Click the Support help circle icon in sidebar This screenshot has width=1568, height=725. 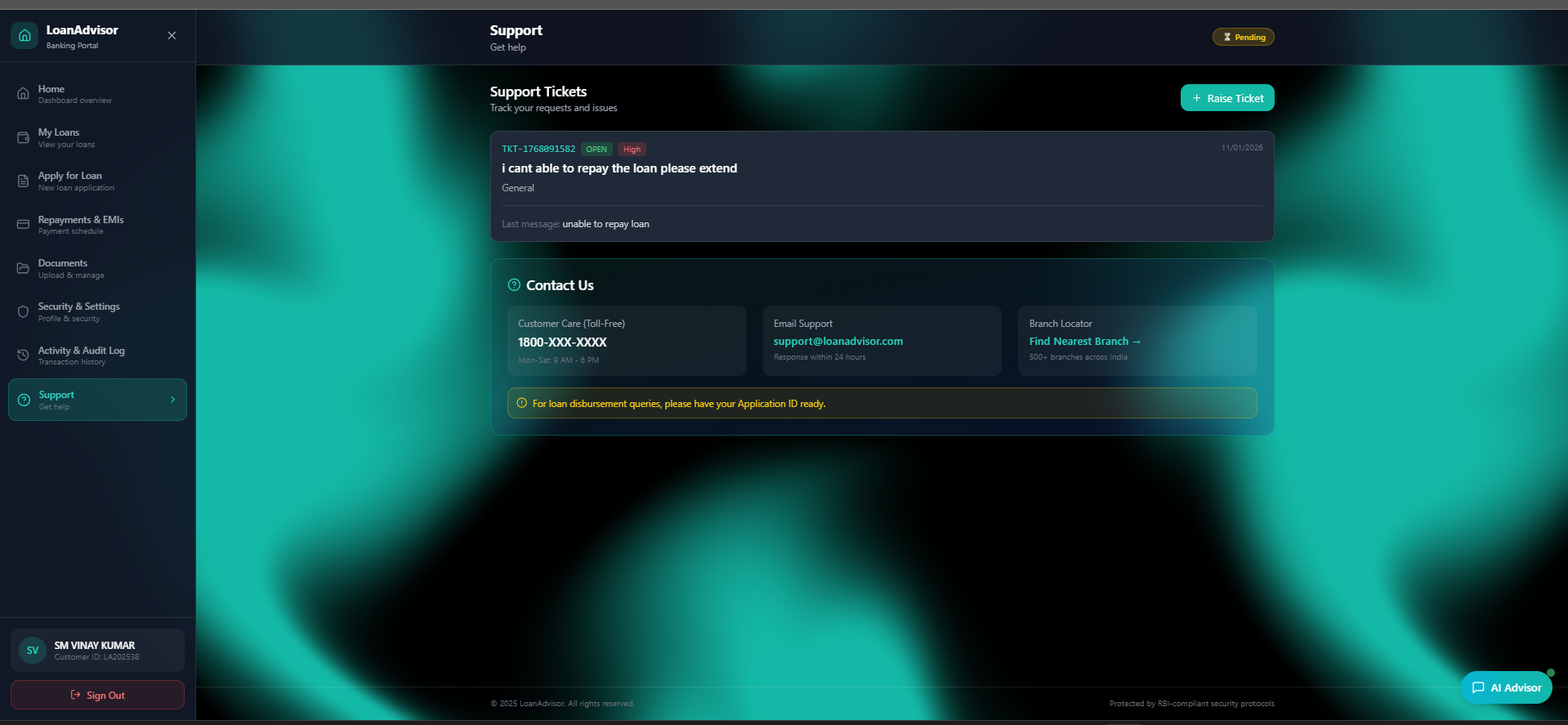point(24,400)
